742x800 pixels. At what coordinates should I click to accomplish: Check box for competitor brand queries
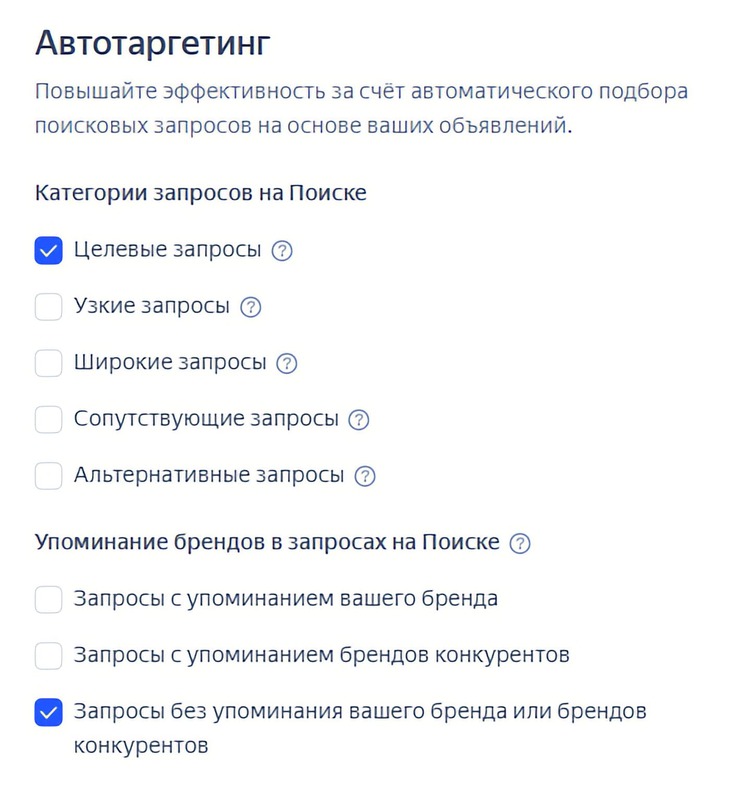coord(49,656)
